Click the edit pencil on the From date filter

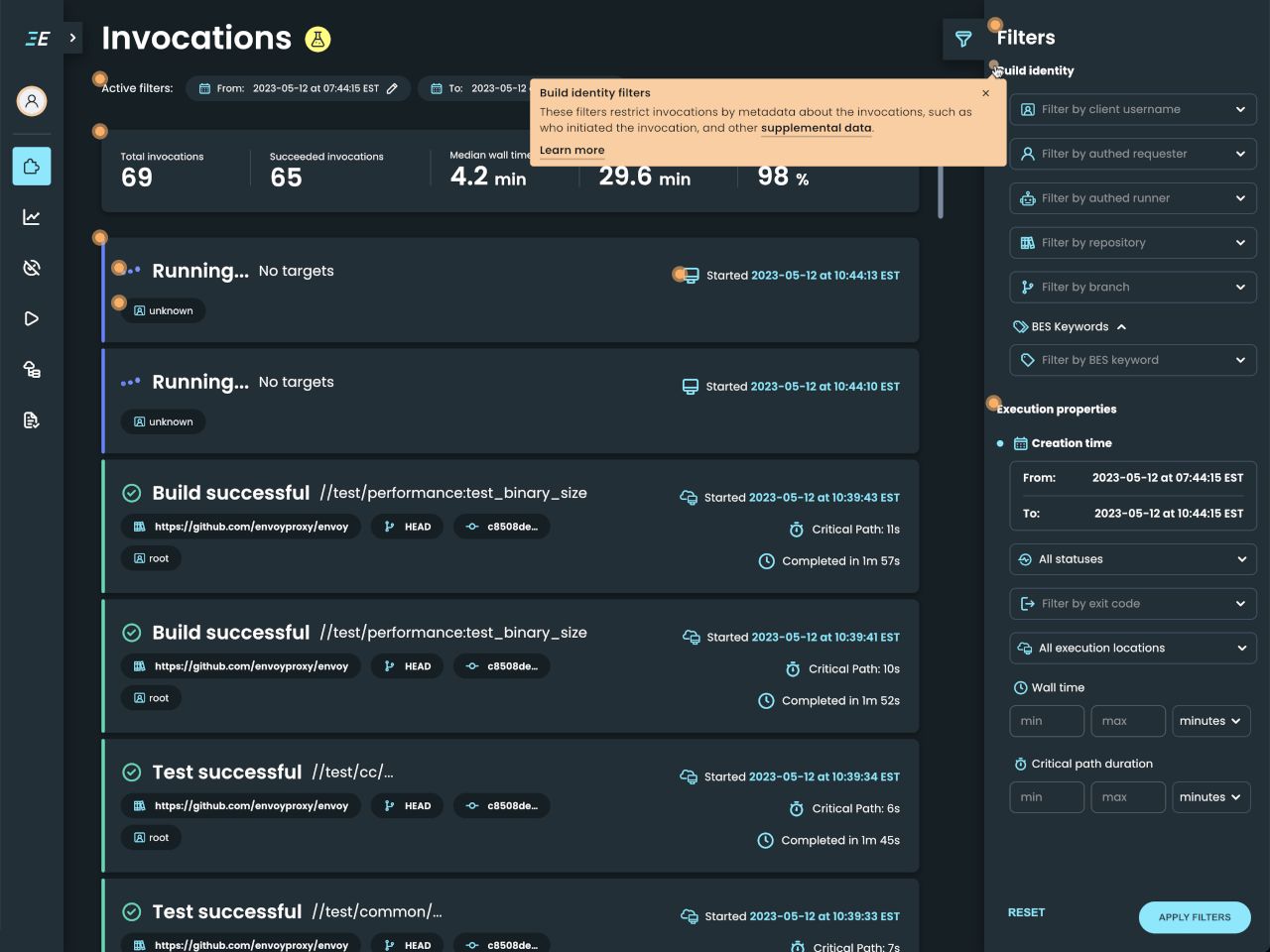392,87
